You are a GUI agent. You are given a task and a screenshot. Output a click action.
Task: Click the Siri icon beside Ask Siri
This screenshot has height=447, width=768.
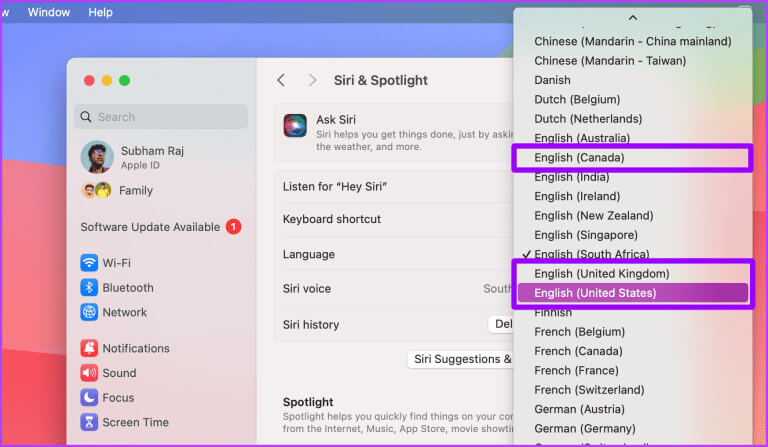click(295, 126)
